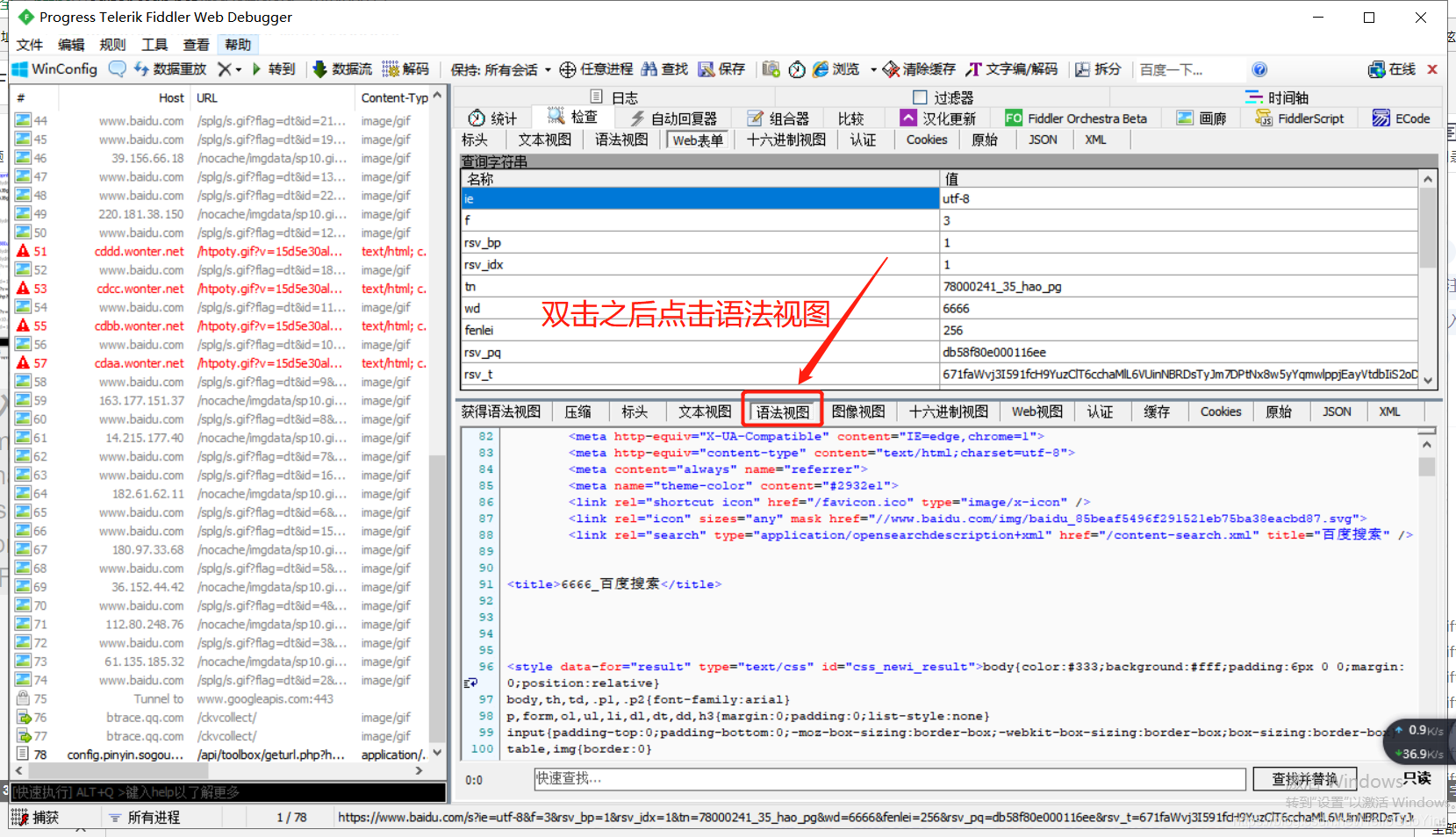
Task: Click the 任意进程 target icon
Action: [x=568, y=69]
